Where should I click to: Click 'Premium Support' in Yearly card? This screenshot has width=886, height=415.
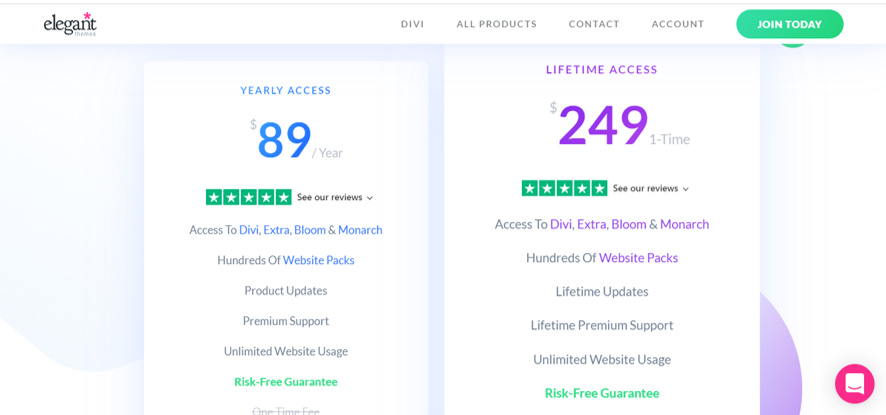[x=286, y=321]
